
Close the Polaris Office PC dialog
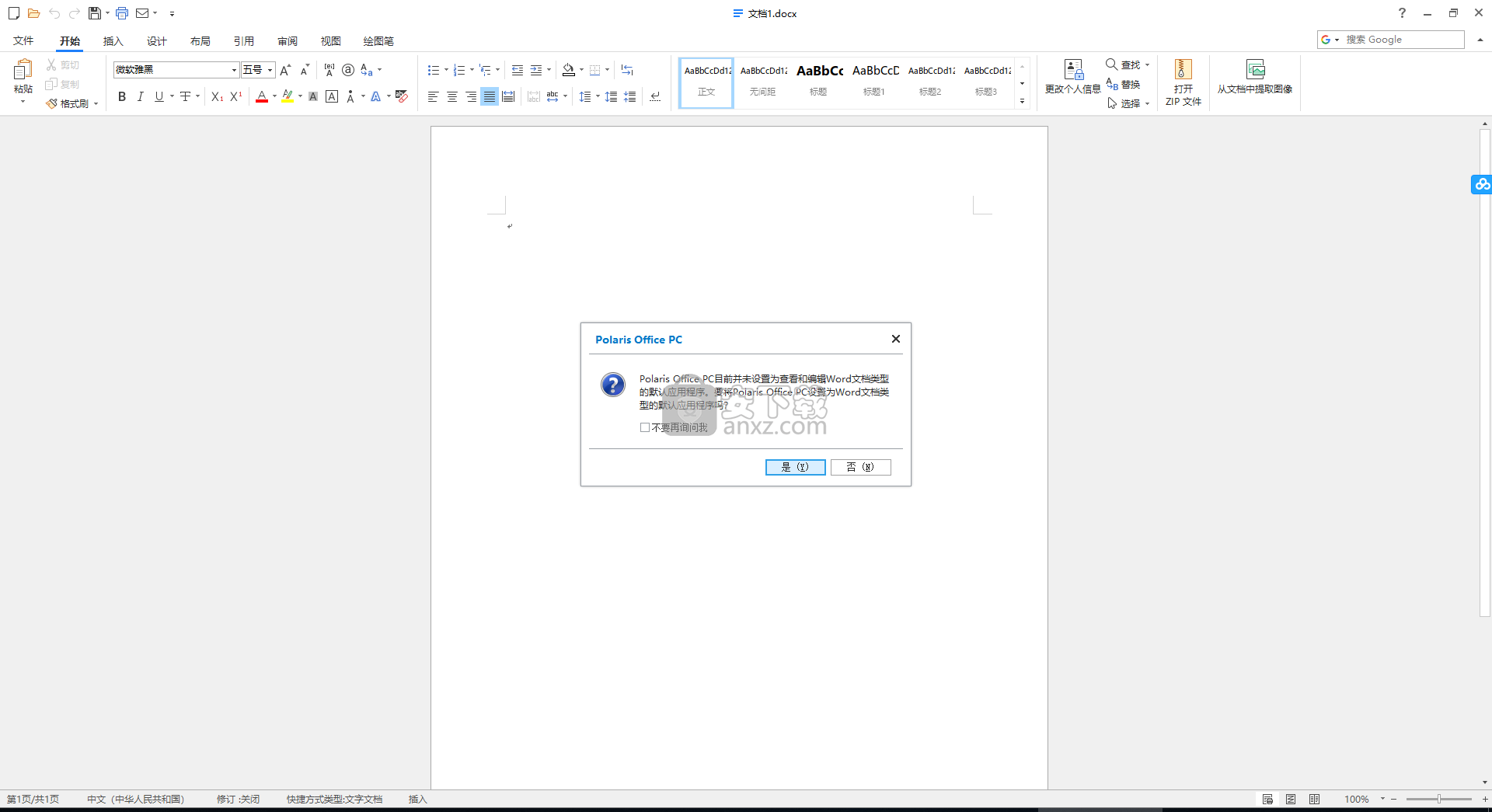pos(895,339)
